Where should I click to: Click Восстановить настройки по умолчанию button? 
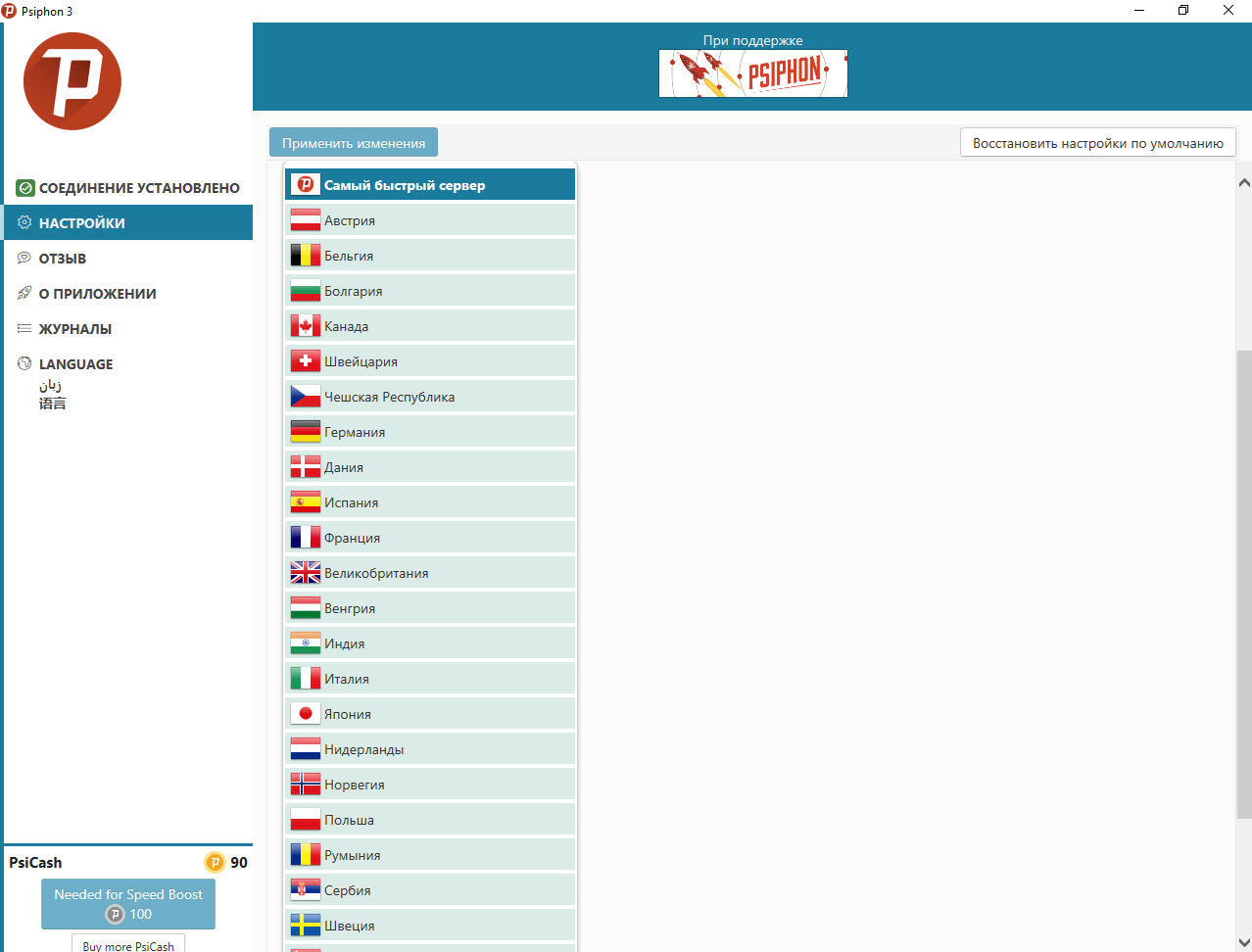tap(1098, 143)
